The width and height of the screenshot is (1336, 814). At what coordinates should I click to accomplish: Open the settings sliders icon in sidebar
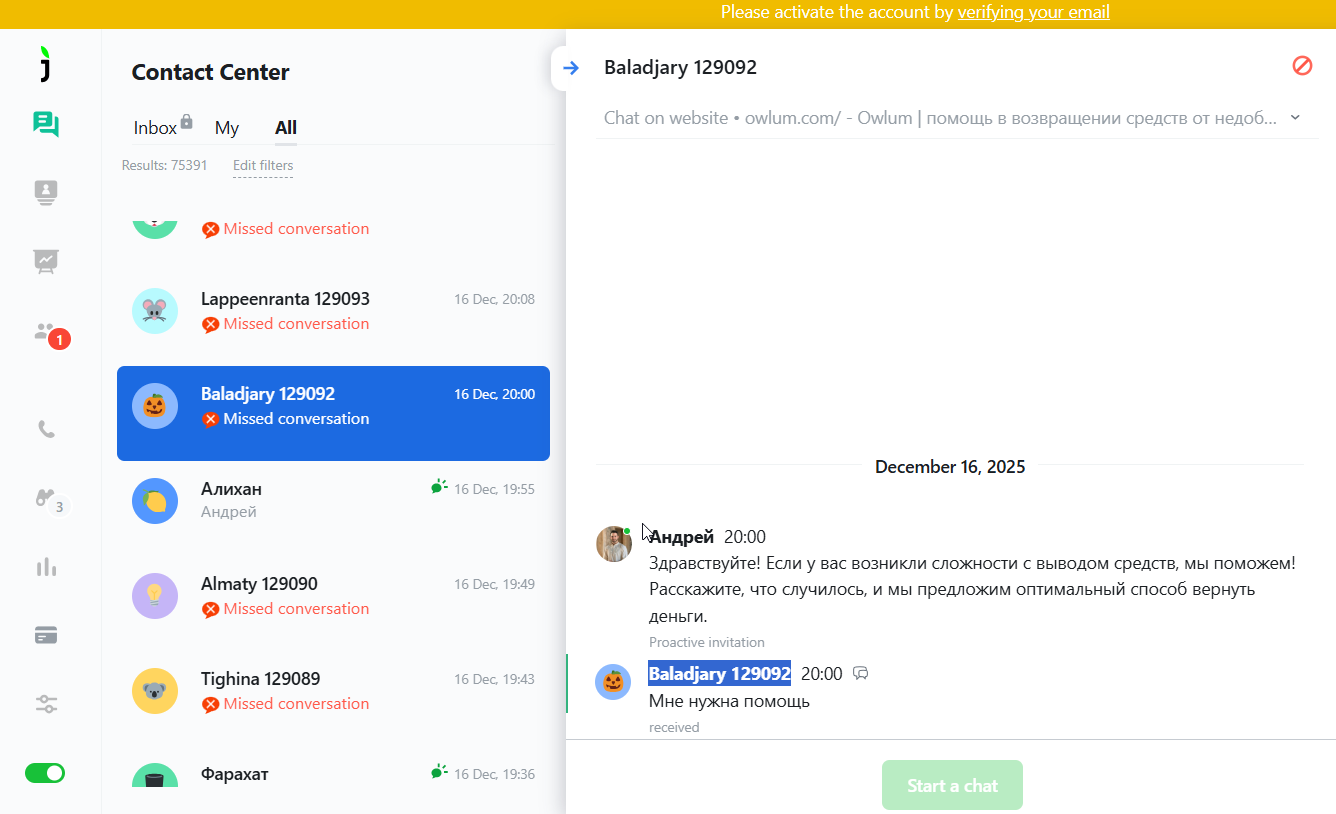point(46,704)
